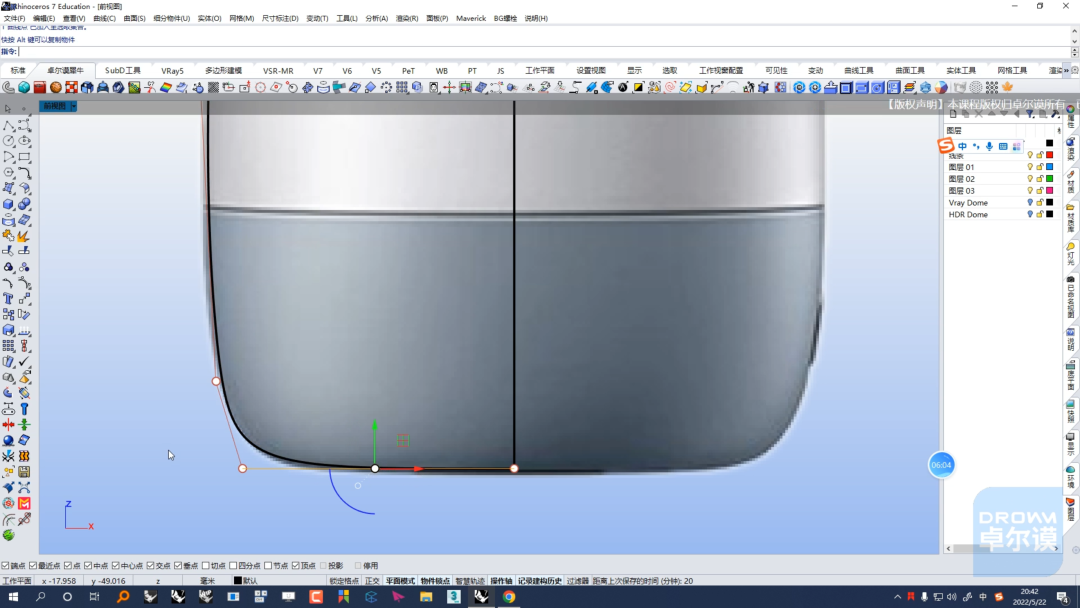Click the check mark icon in left sidebar

click(24, 361)
